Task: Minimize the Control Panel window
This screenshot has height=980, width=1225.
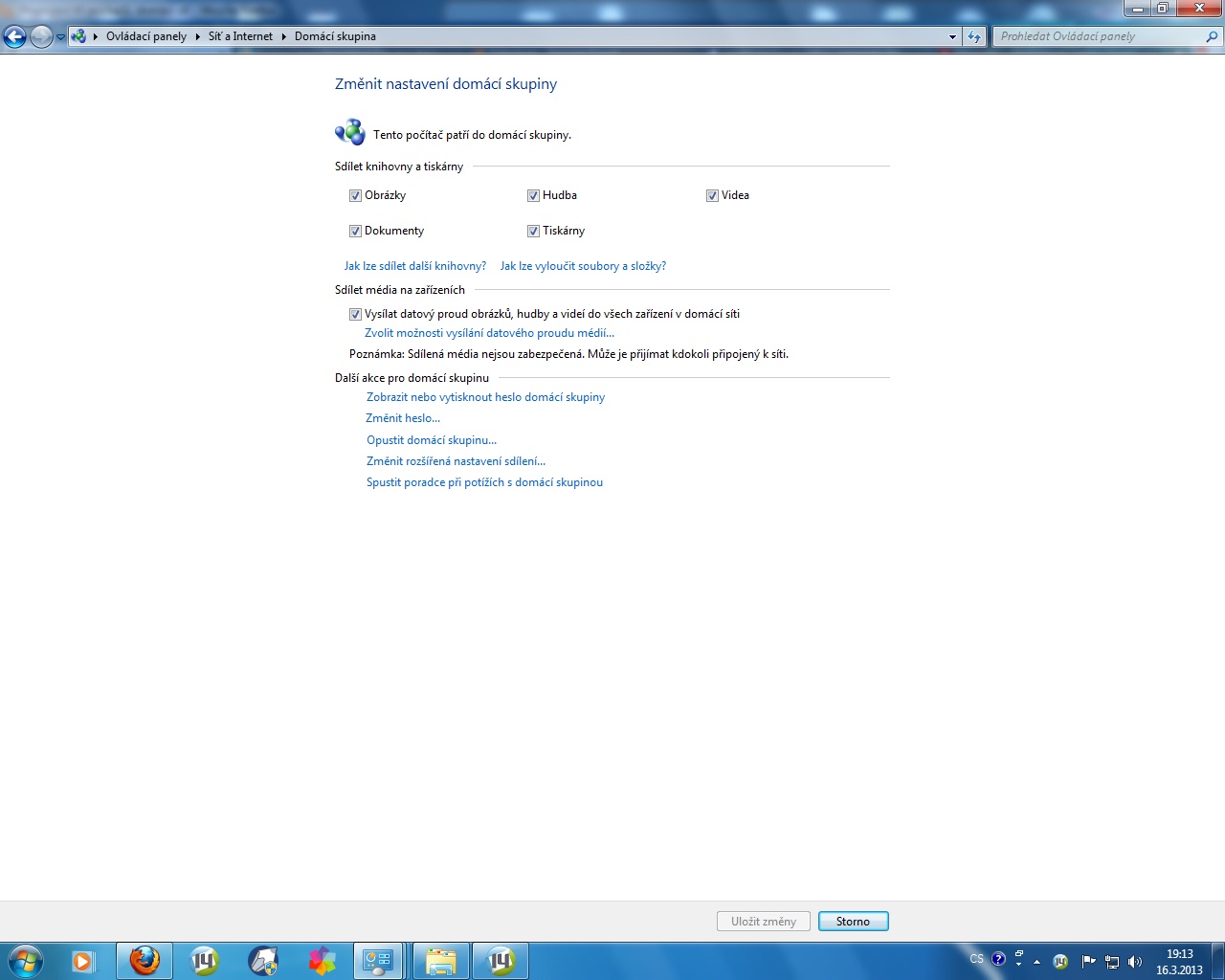Action: pyautogui.click(x=1137, y=8)
